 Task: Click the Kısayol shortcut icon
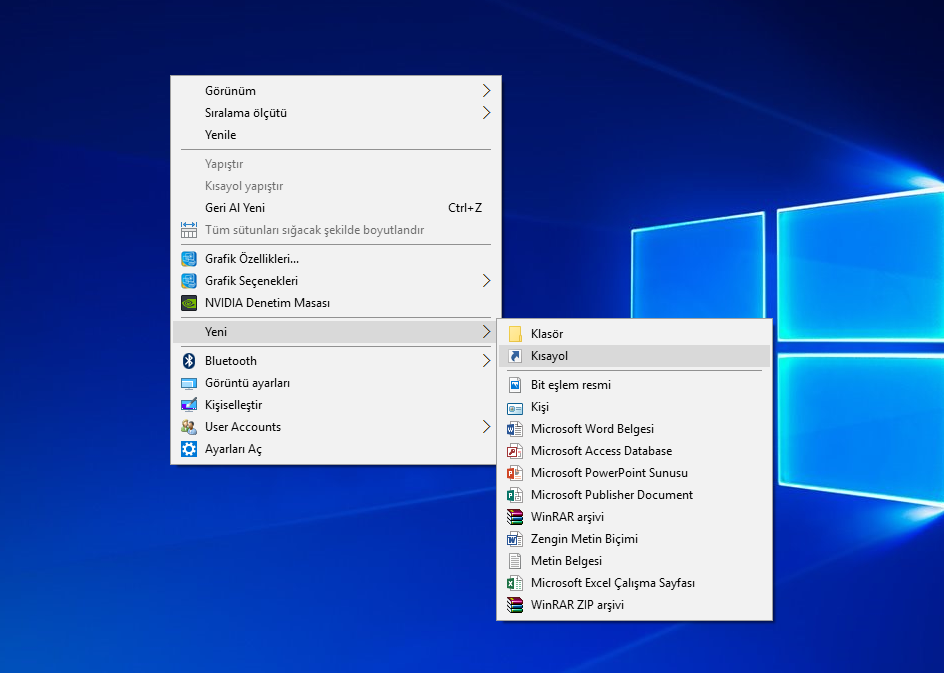coord(515,356)
